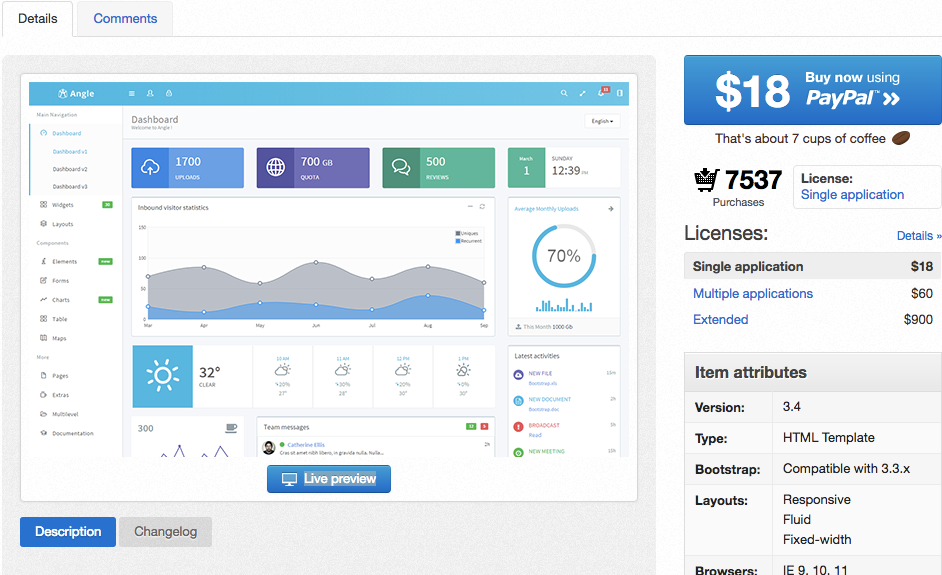Click the Angle logo in preview

[x=76, y=93]
